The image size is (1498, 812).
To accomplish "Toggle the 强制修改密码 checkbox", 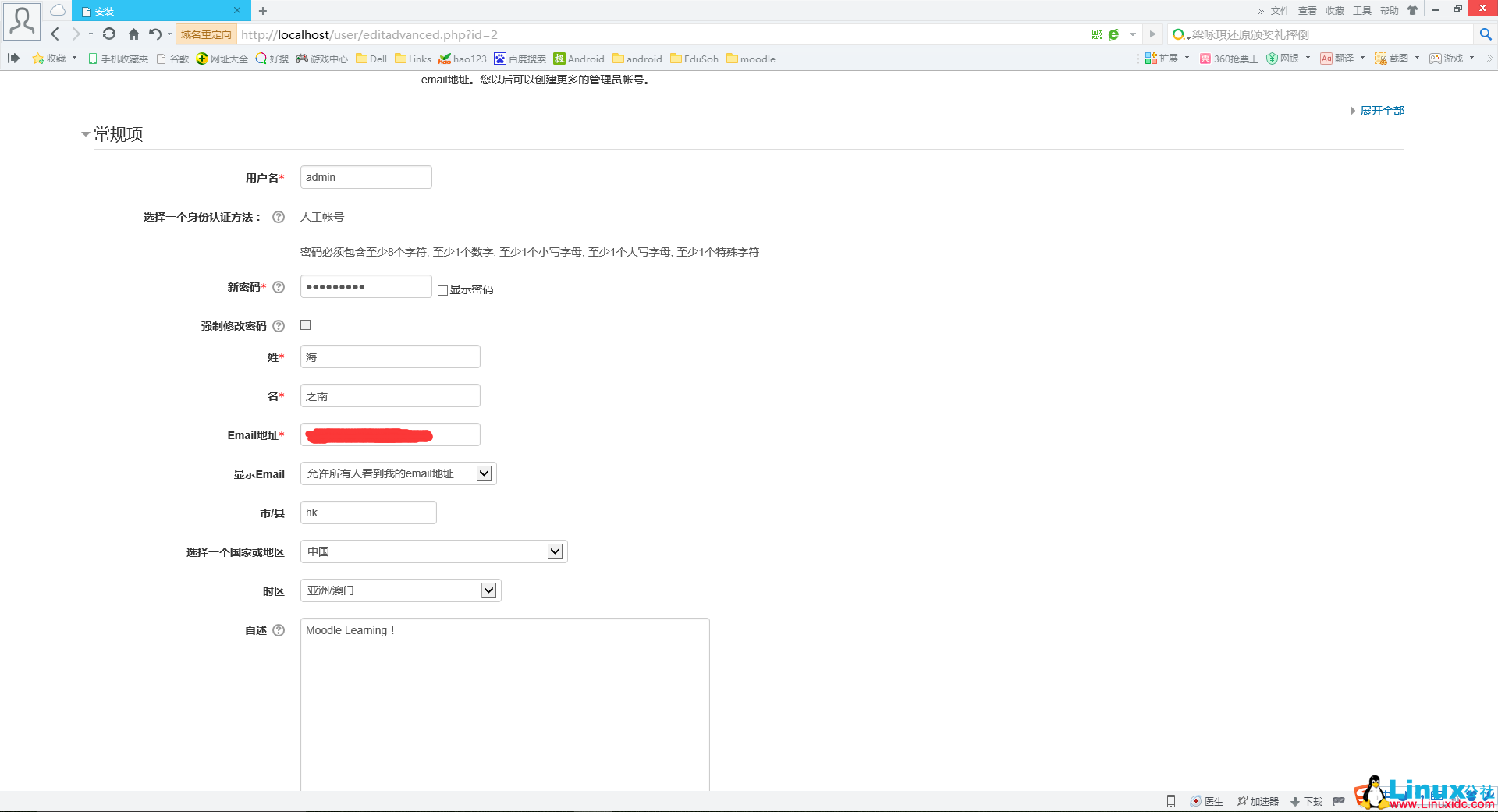I will point(305,324).
